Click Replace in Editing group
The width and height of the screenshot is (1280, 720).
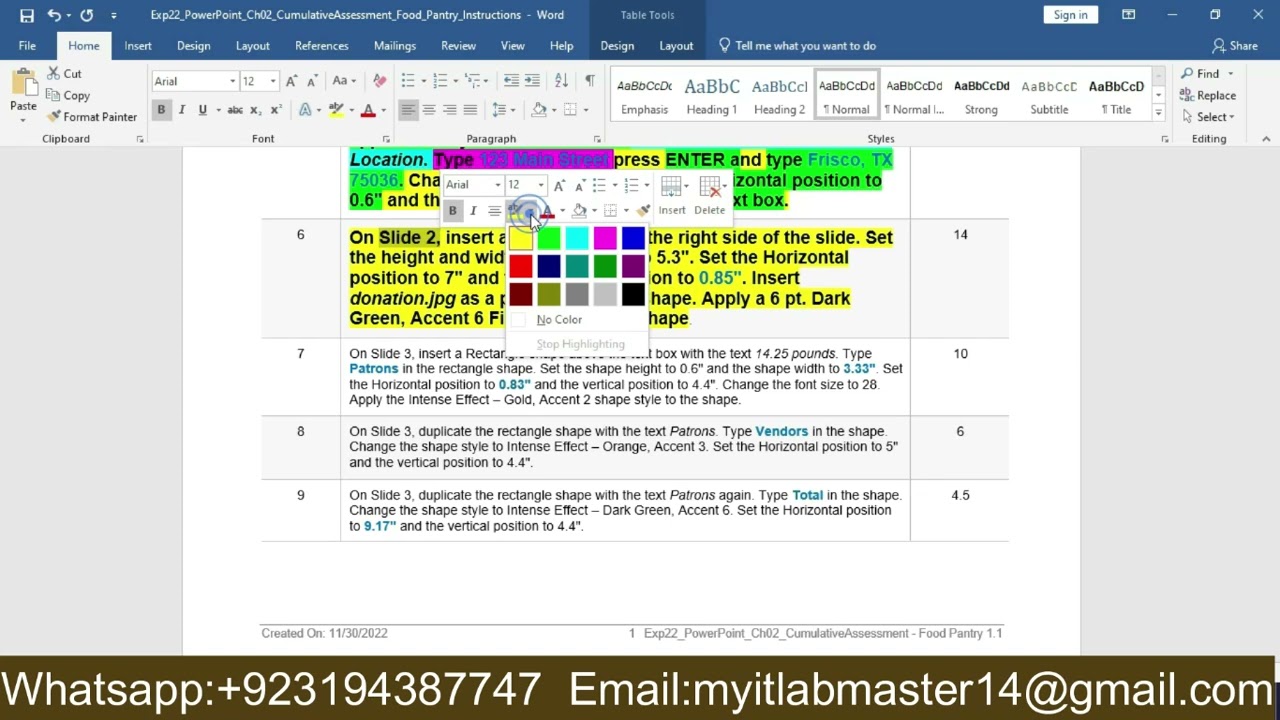(1208, 96)
